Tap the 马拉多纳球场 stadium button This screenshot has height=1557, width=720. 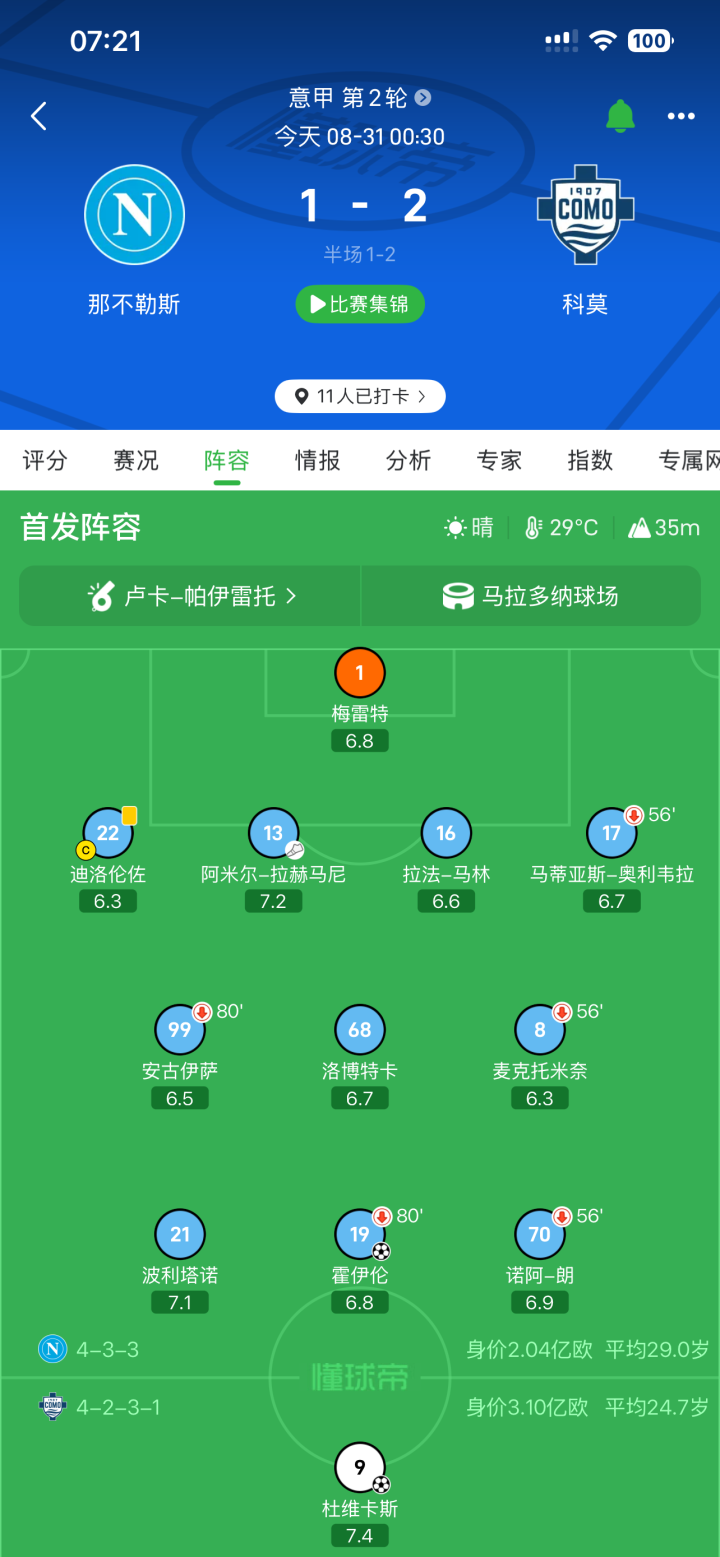[531, 596]
